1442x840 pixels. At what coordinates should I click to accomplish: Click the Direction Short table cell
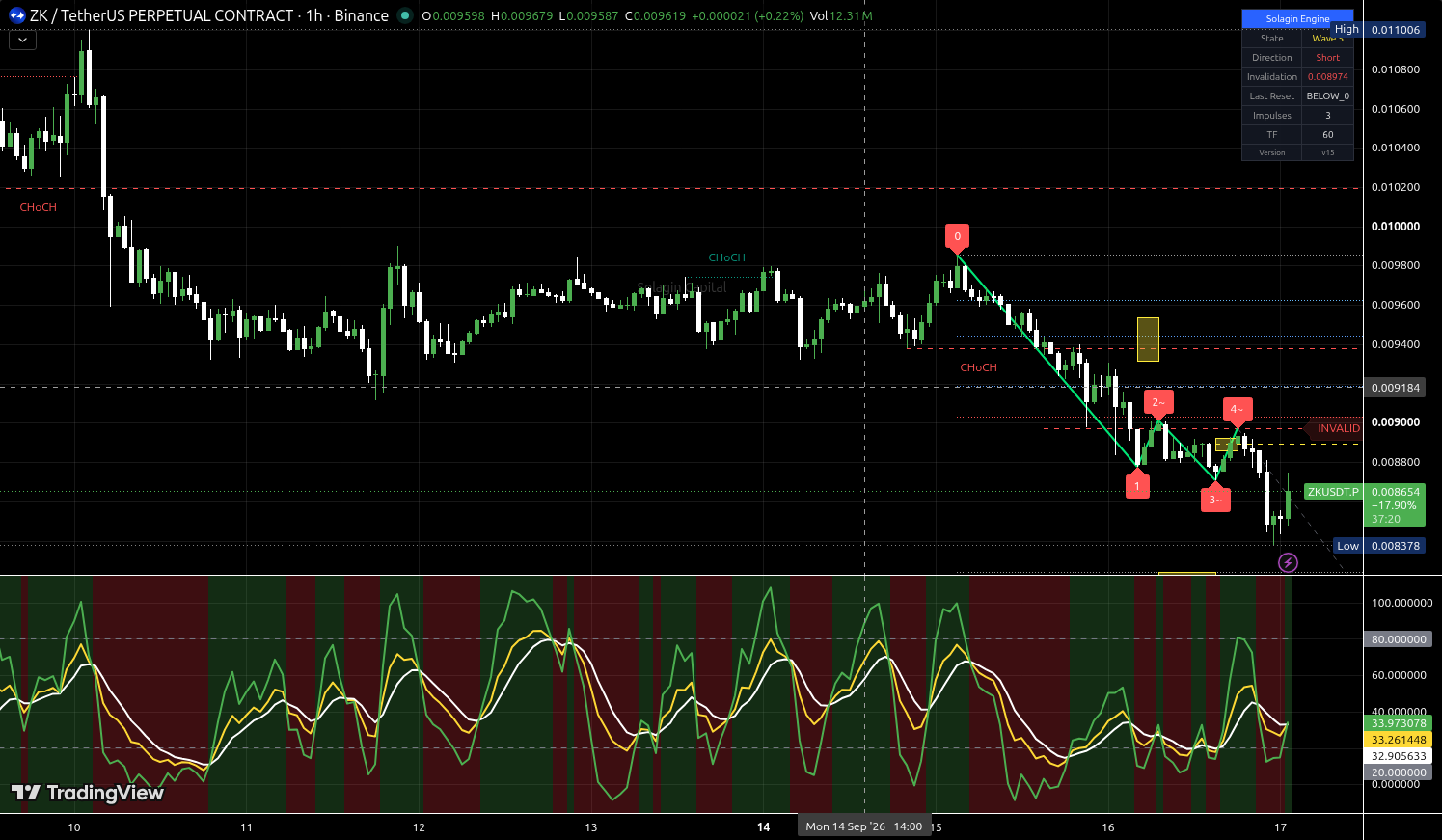(x=1327, y=58)
